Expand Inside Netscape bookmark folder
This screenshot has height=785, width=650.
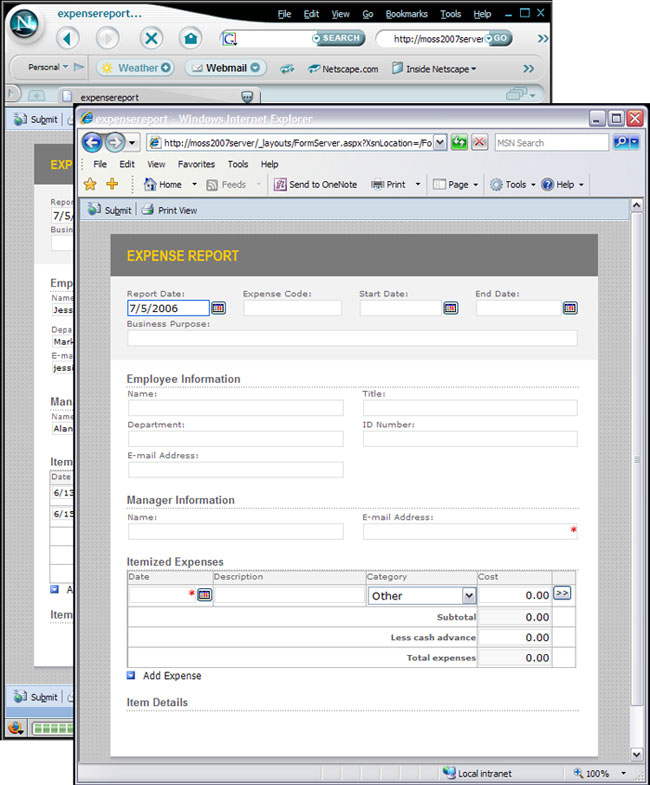(434, 69)
